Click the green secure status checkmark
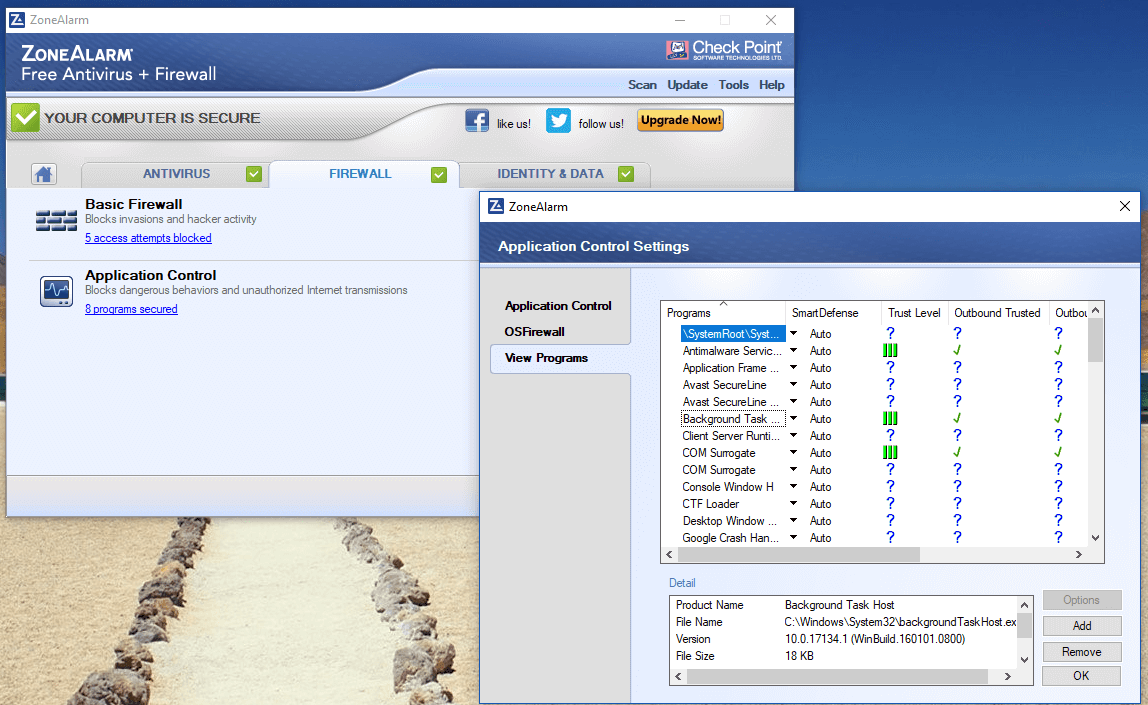 coord(26,118)
